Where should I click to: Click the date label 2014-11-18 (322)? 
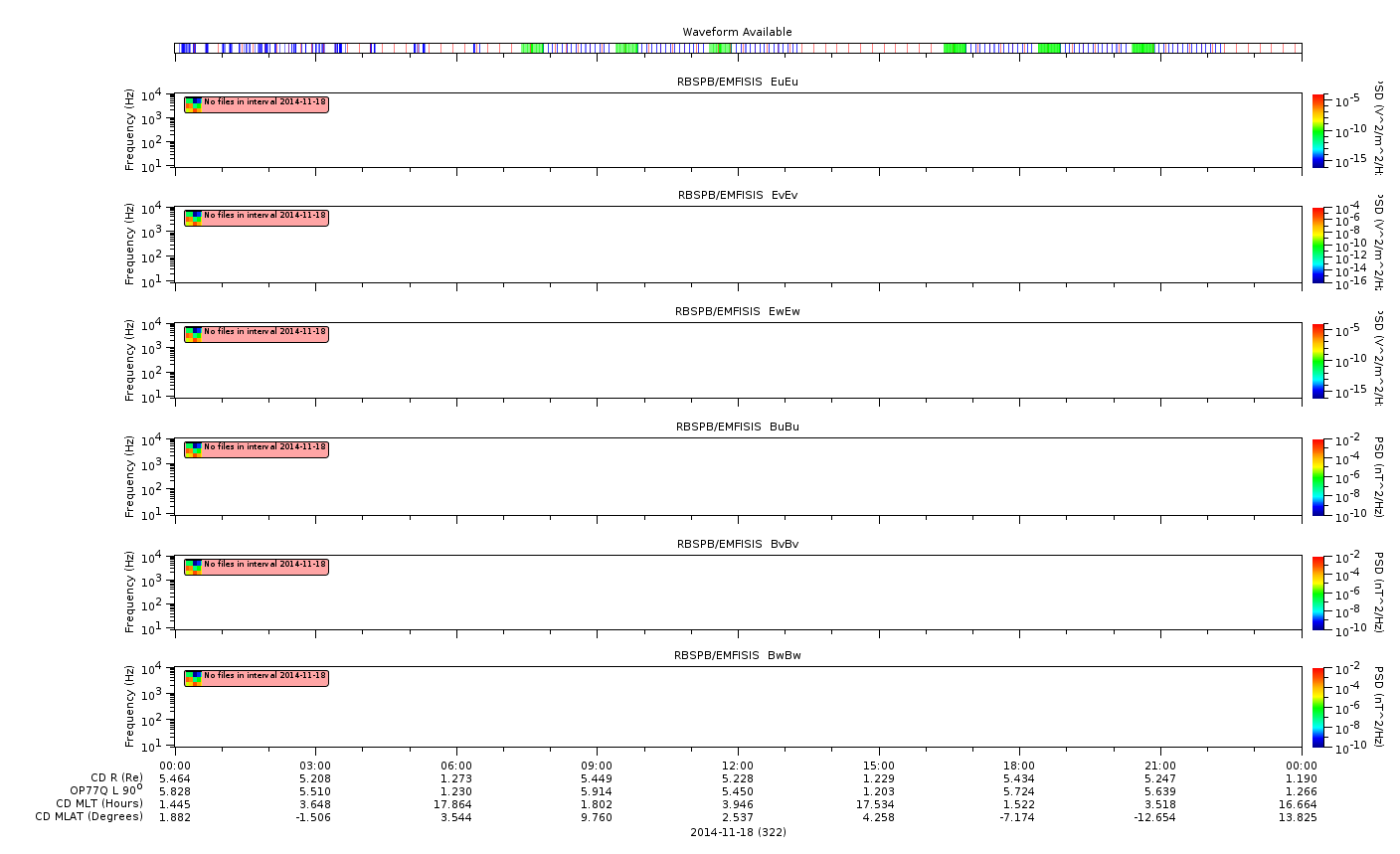[x=738, y=832]
